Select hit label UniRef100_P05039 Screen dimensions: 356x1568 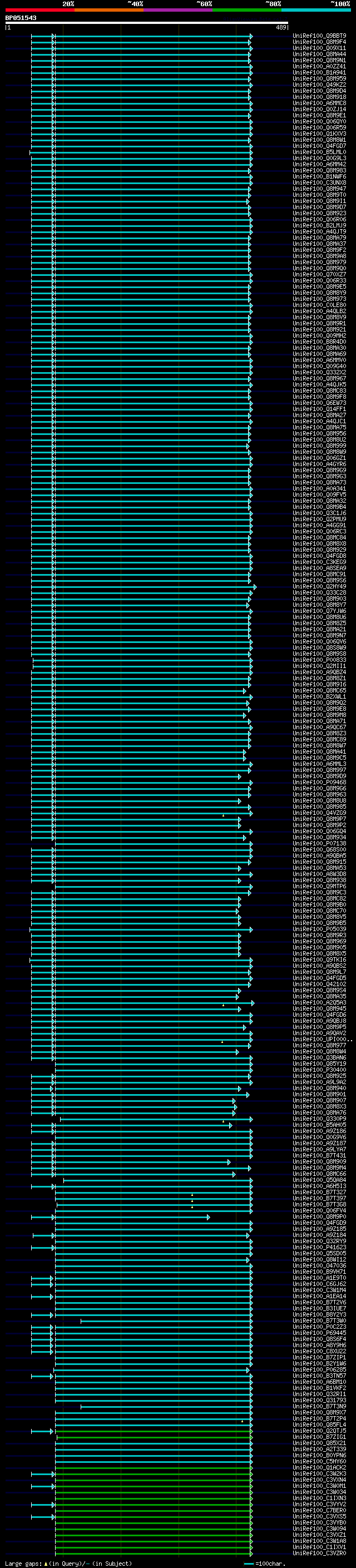tap(319, 929)
